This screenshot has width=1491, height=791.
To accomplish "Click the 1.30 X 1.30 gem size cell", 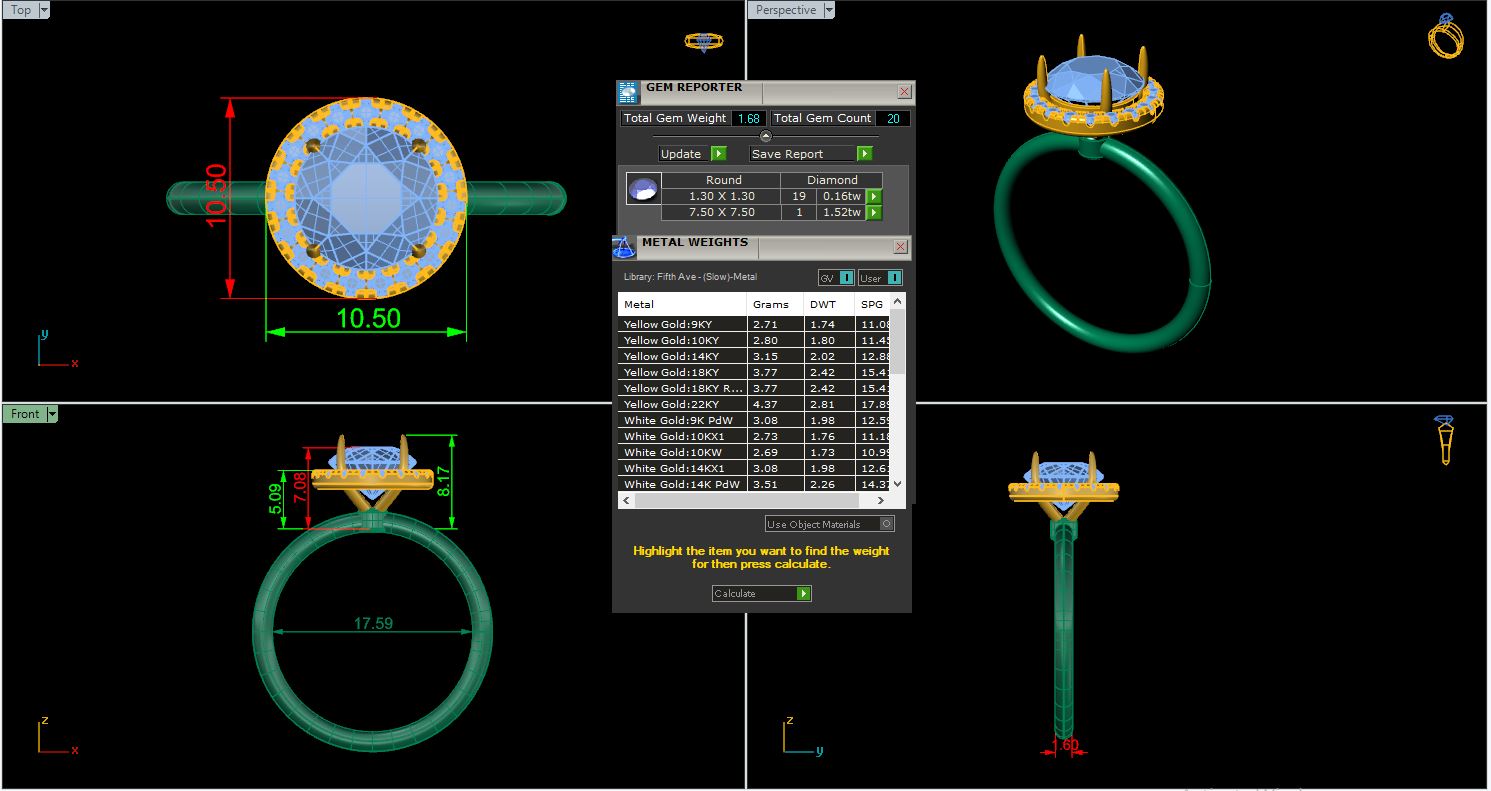I will 722,197.
